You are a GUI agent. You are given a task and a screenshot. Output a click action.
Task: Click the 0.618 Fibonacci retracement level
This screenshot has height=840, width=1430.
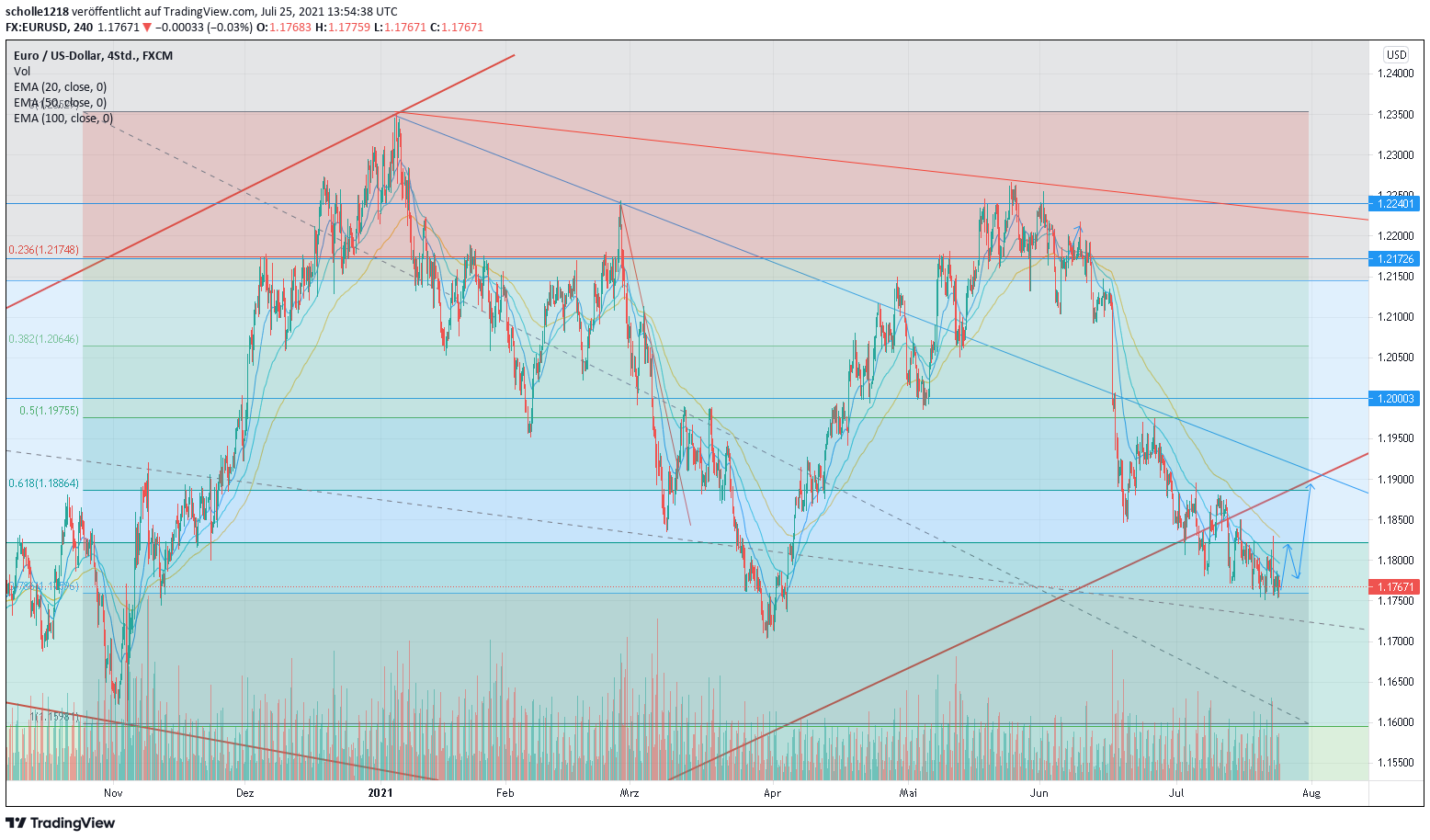click(41, 482)
